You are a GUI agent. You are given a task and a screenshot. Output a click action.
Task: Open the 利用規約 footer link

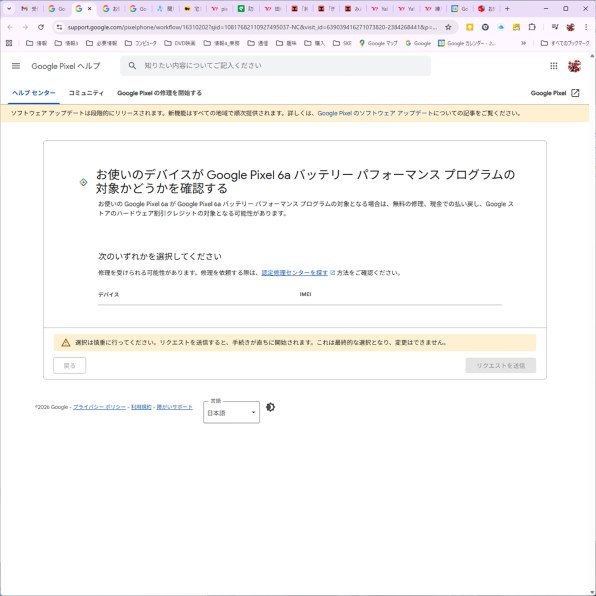point(141,407)
